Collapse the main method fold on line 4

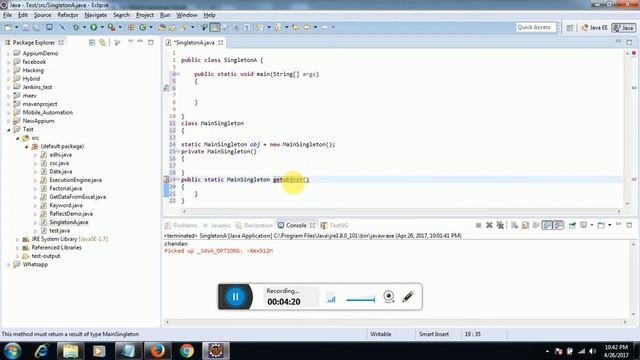coord(178,74)
